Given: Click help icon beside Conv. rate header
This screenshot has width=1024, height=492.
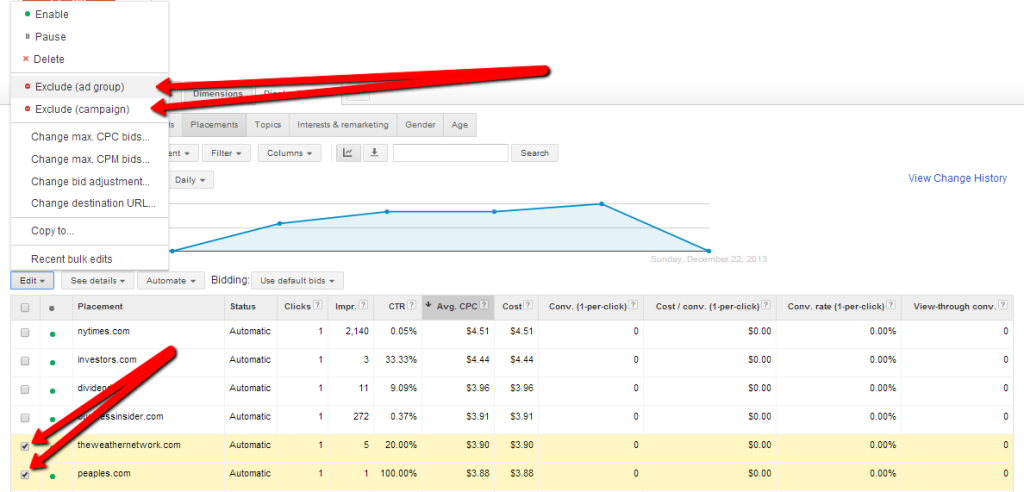Looking at the screenshot, I should coord(890,306).
